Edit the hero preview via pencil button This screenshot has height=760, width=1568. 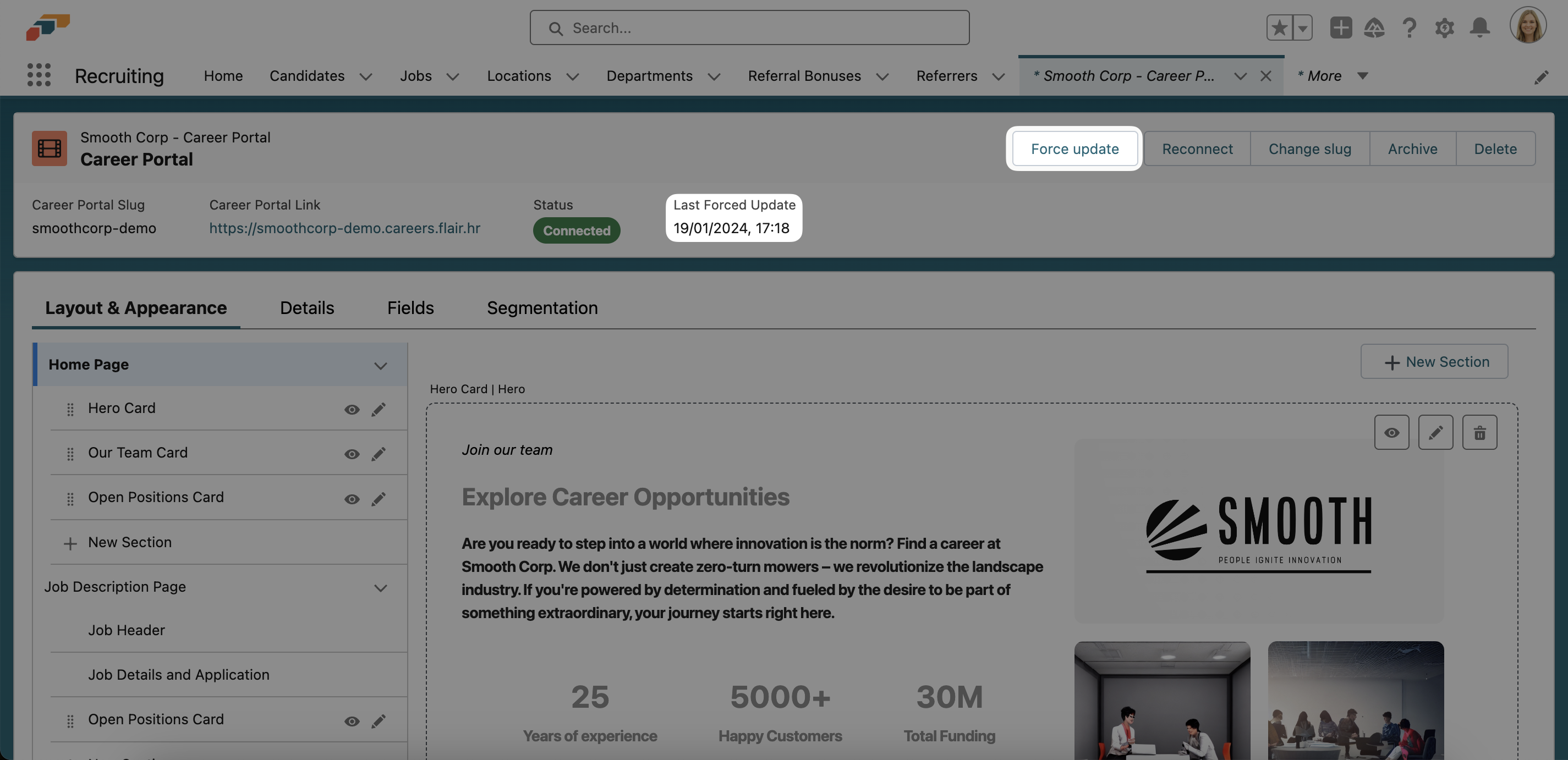[x=1435, y=433]
